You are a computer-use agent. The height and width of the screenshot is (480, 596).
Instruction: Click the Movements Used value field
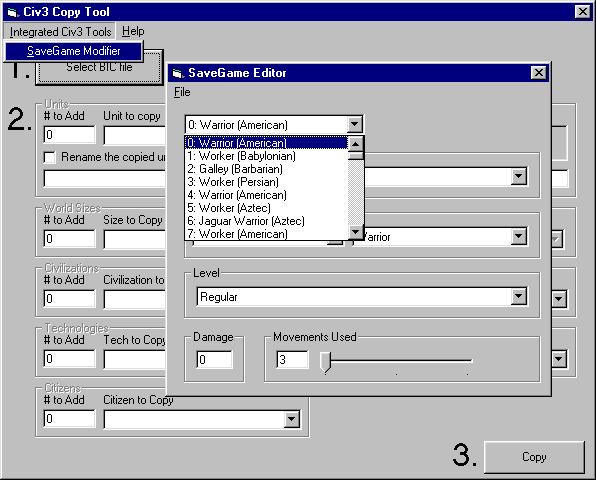292,359
